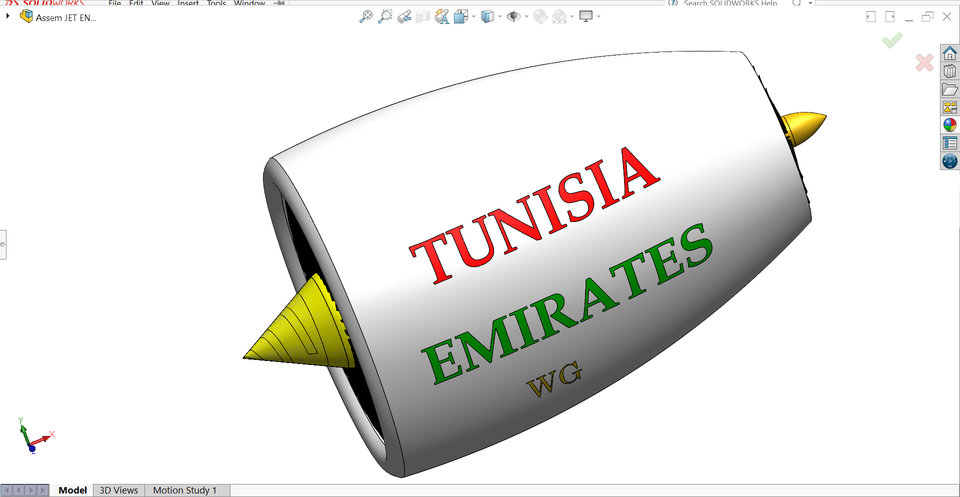Open the View Settings dropdown arrow

598,17
